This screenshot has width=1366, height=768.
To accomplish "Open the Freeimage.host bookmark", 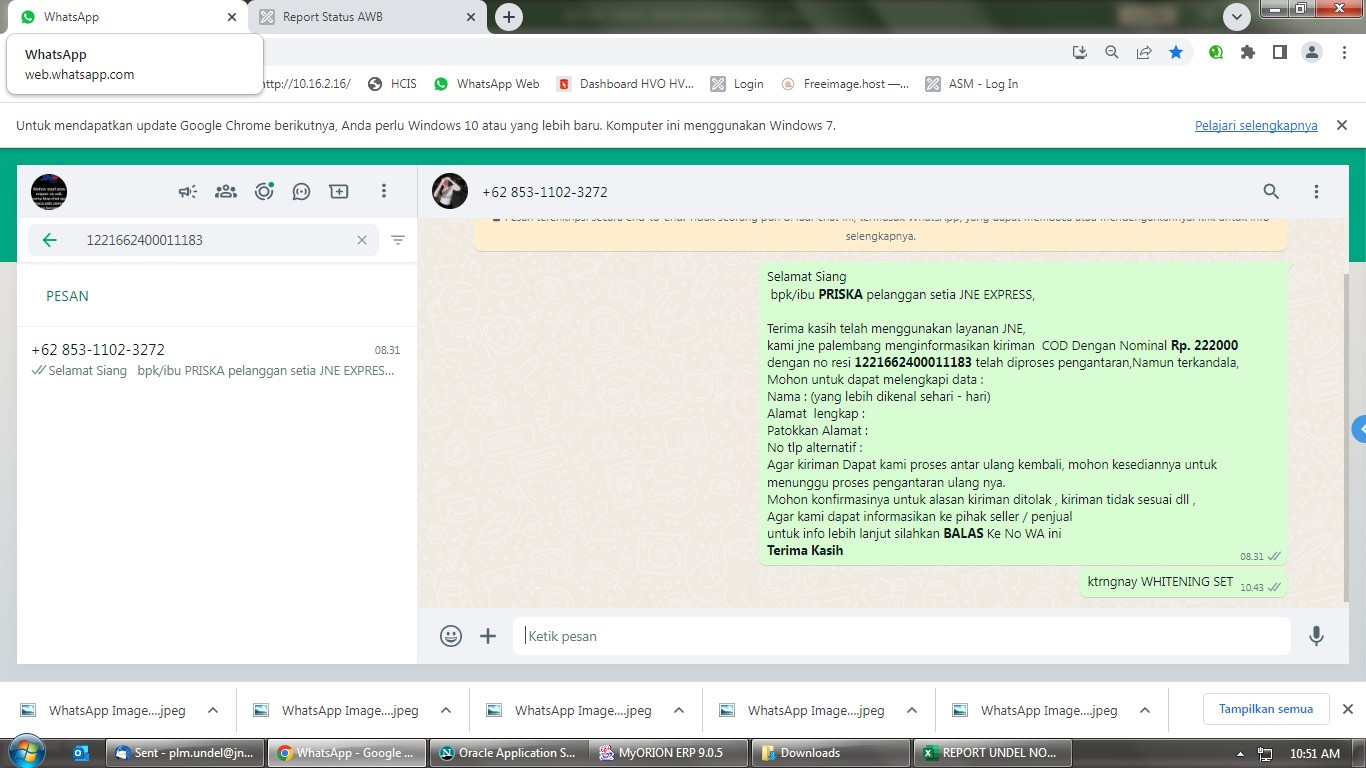I will coord(846,84).
